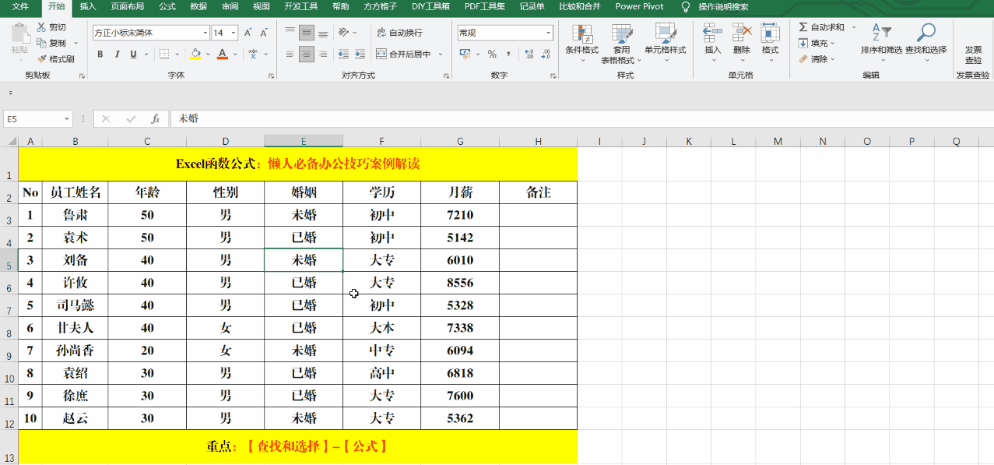Toggle Bold formatting
This screenshot has height=465, width=994.
click(100, 54)
